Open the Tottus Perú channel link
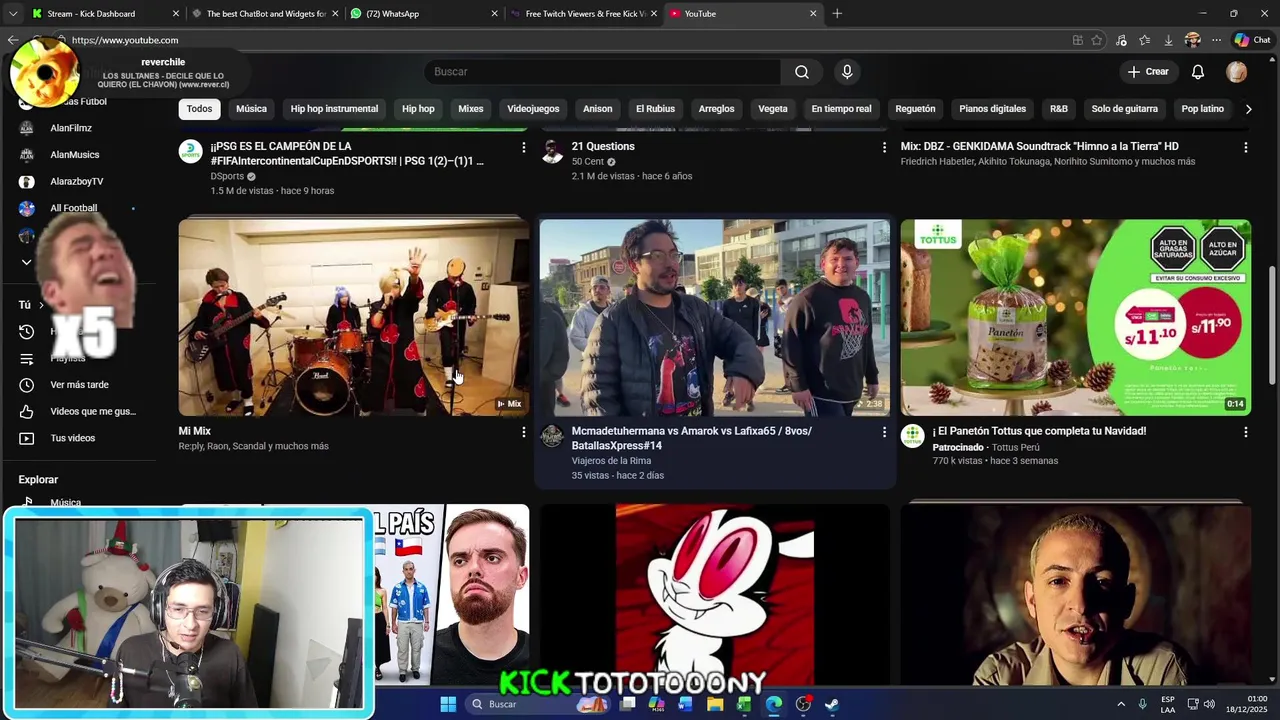 click(x=1016, y=447)
